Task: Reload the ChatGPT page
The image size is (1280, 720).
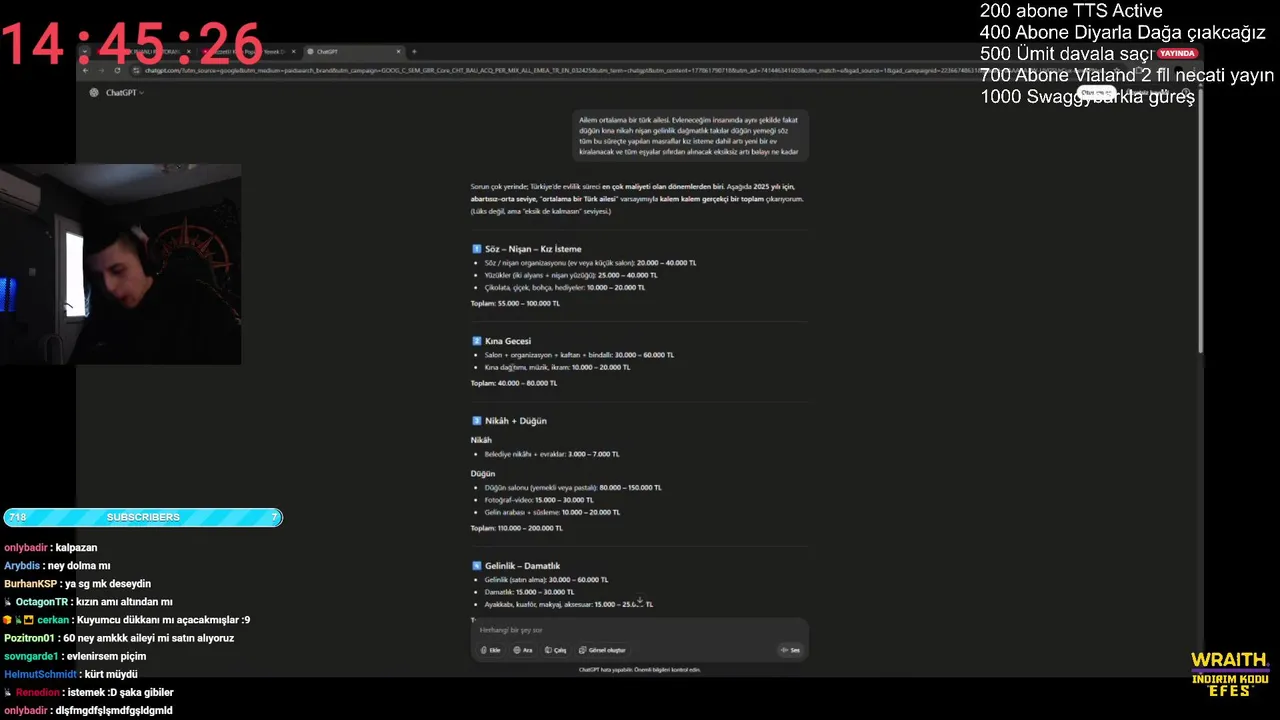Action: (x=118, y=70)
